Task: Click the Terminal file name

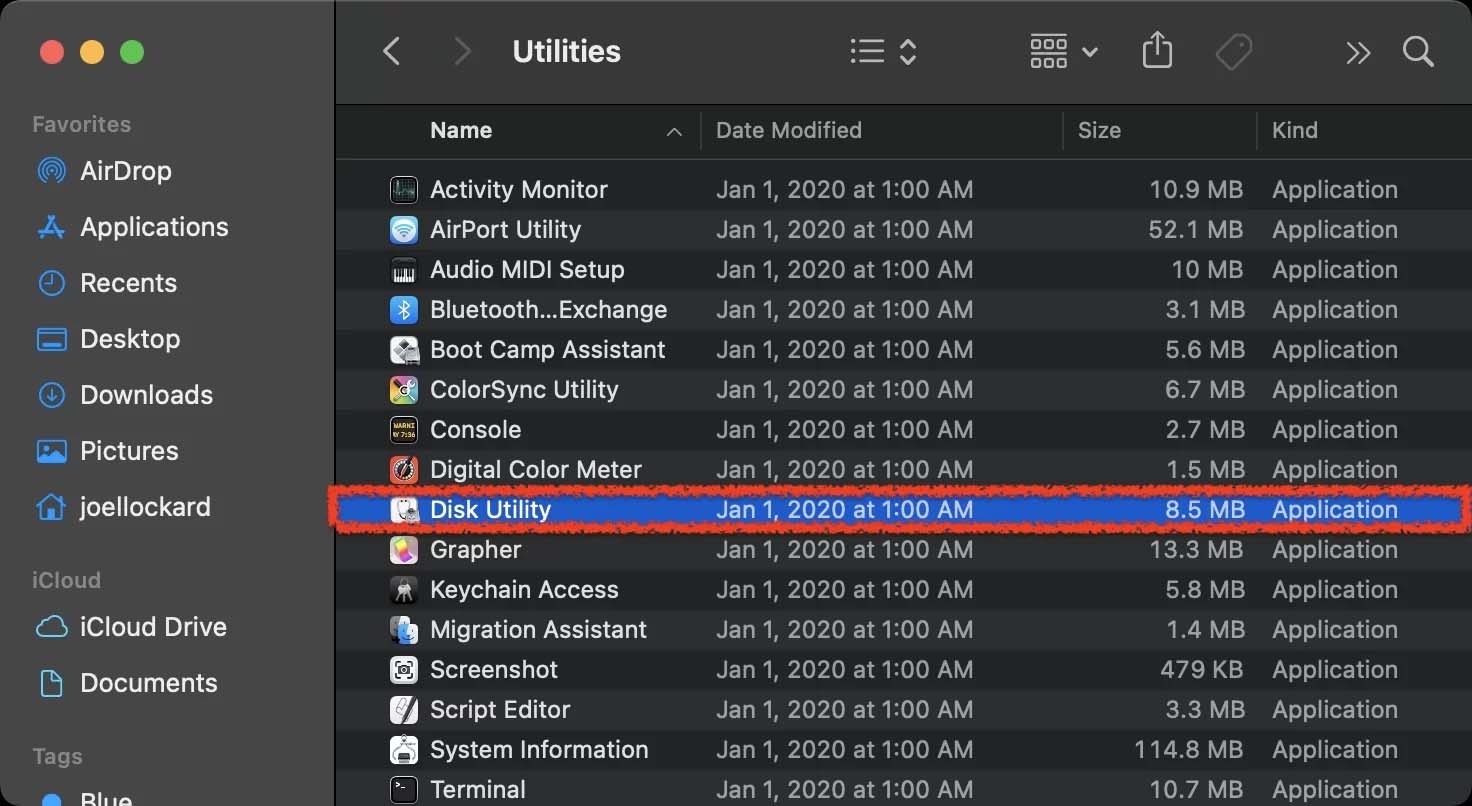Action: (x=478, y=789)
